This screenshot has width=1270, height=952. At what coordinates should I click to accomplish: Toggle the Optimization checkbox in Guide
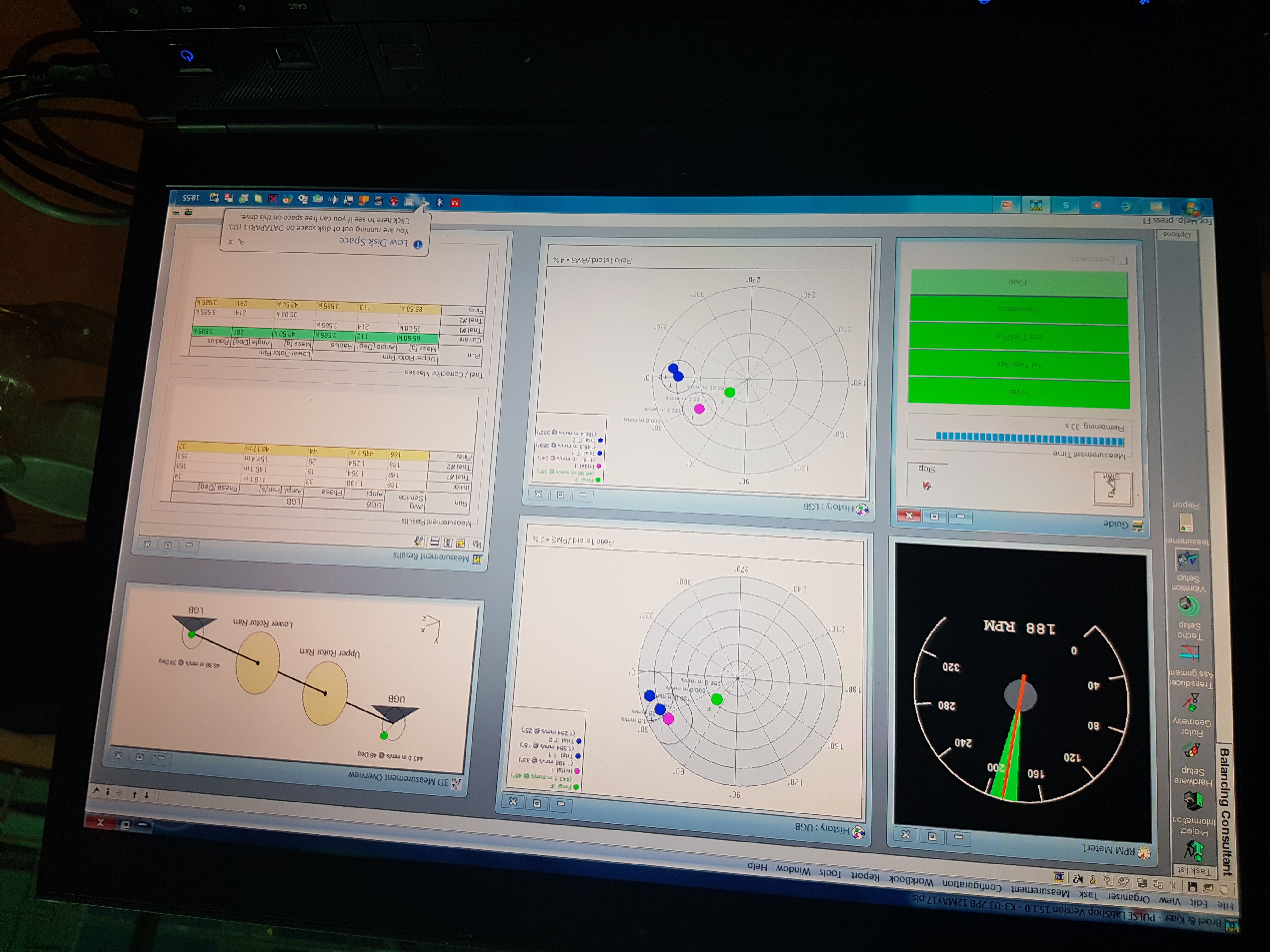coord(1123,261)
